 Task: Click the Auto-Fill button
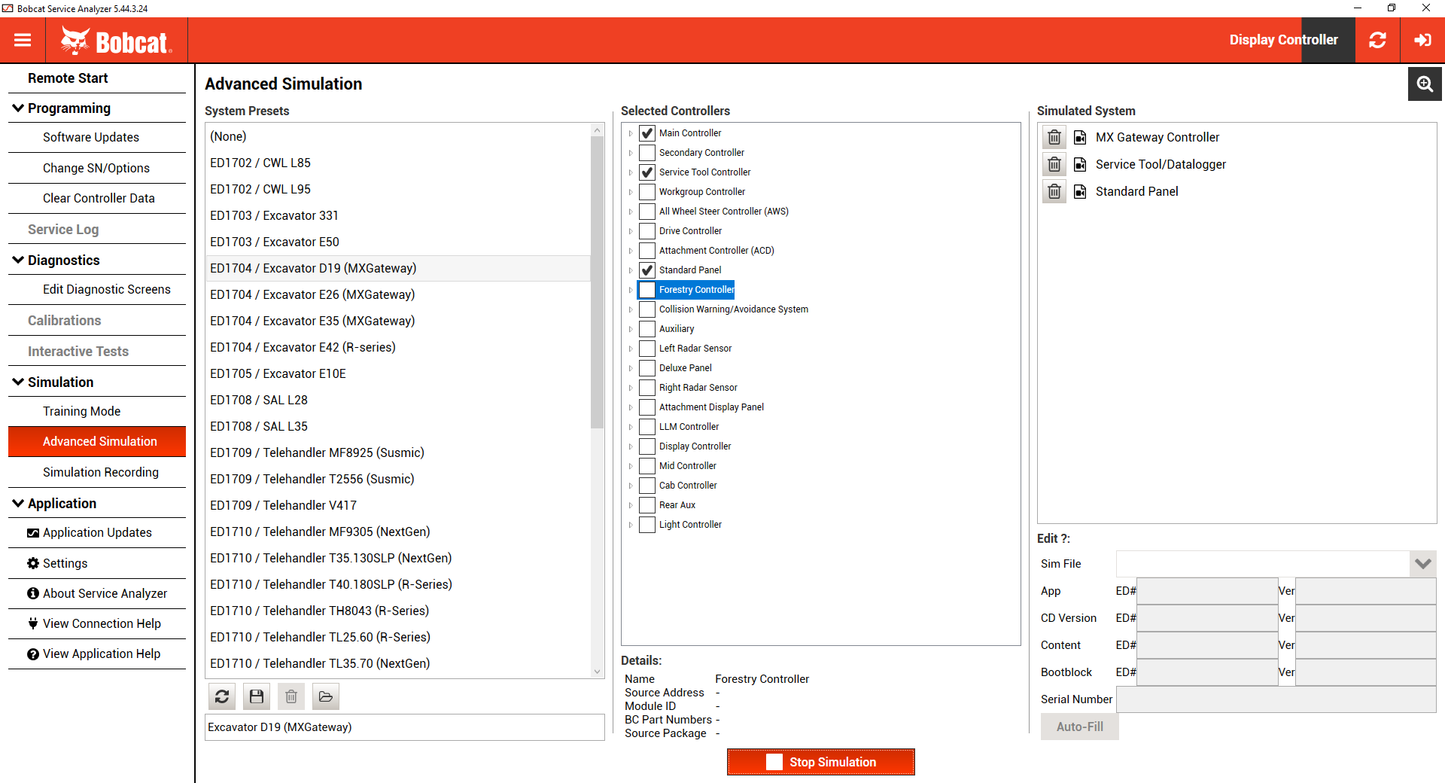(x=1080, y=727)
